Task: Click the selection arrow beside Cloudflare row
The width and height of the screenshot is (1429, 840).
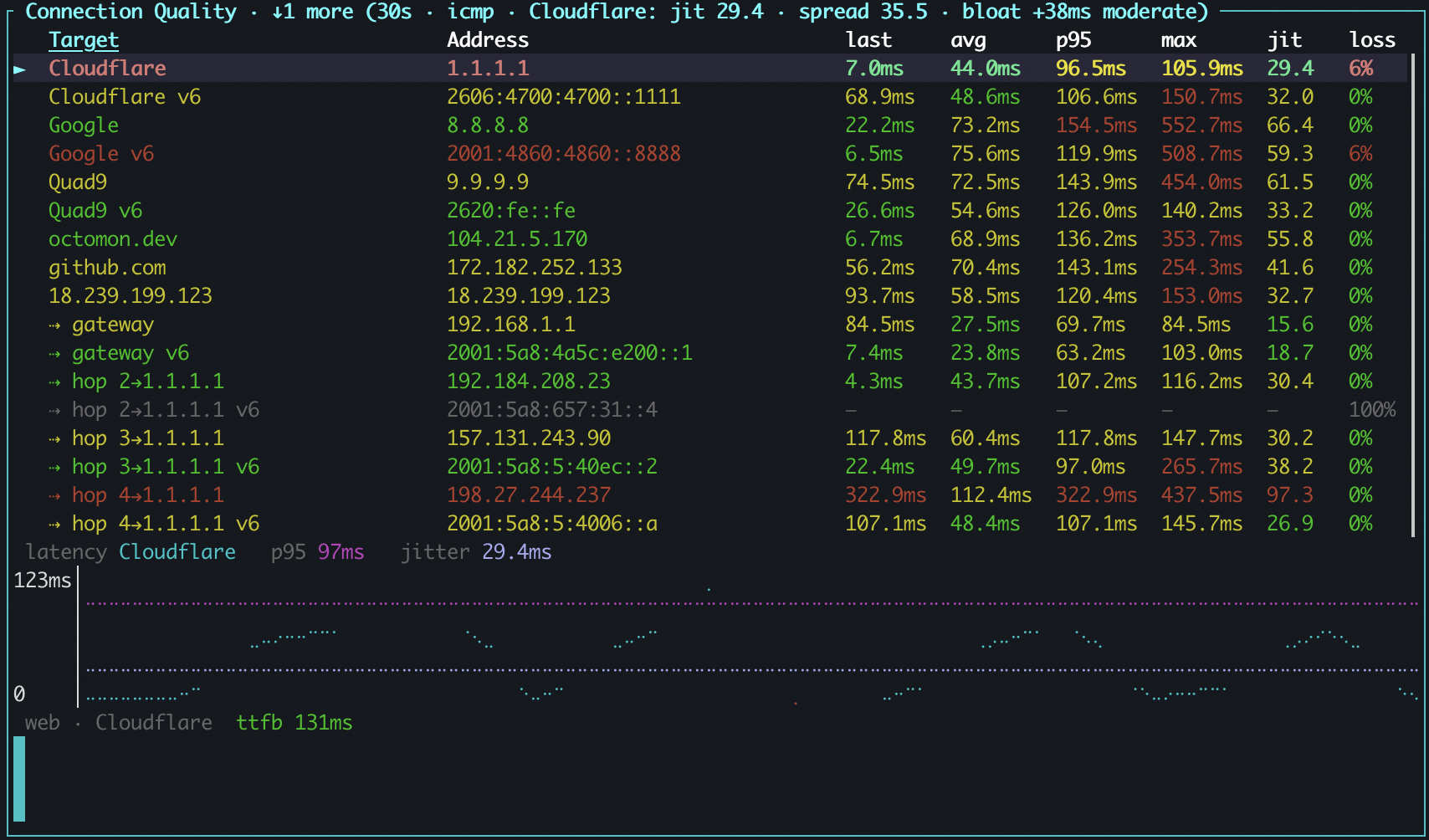Action: pos(19,69)
